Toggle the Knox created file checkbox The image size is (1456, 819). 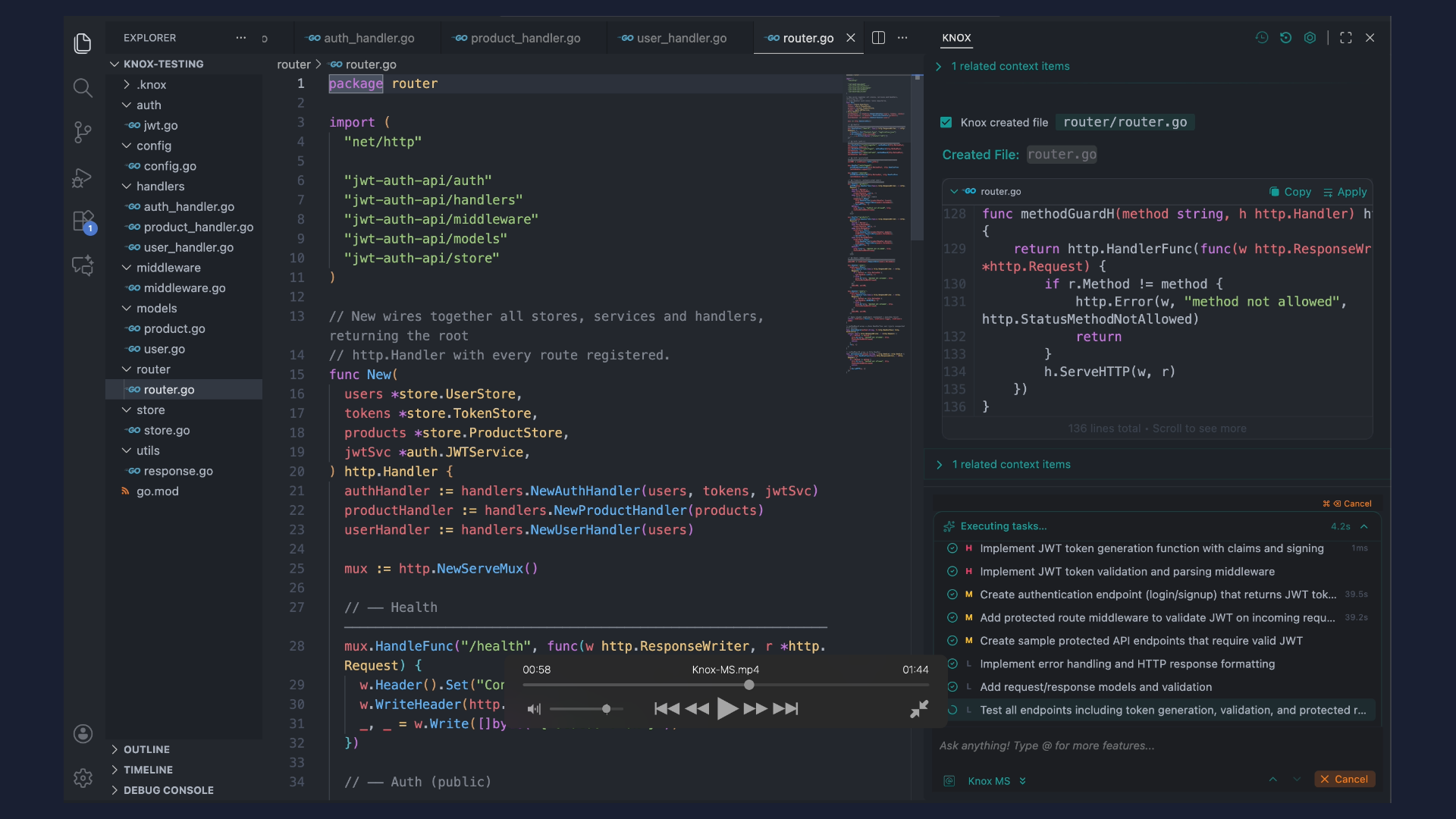tap(946, 122)
